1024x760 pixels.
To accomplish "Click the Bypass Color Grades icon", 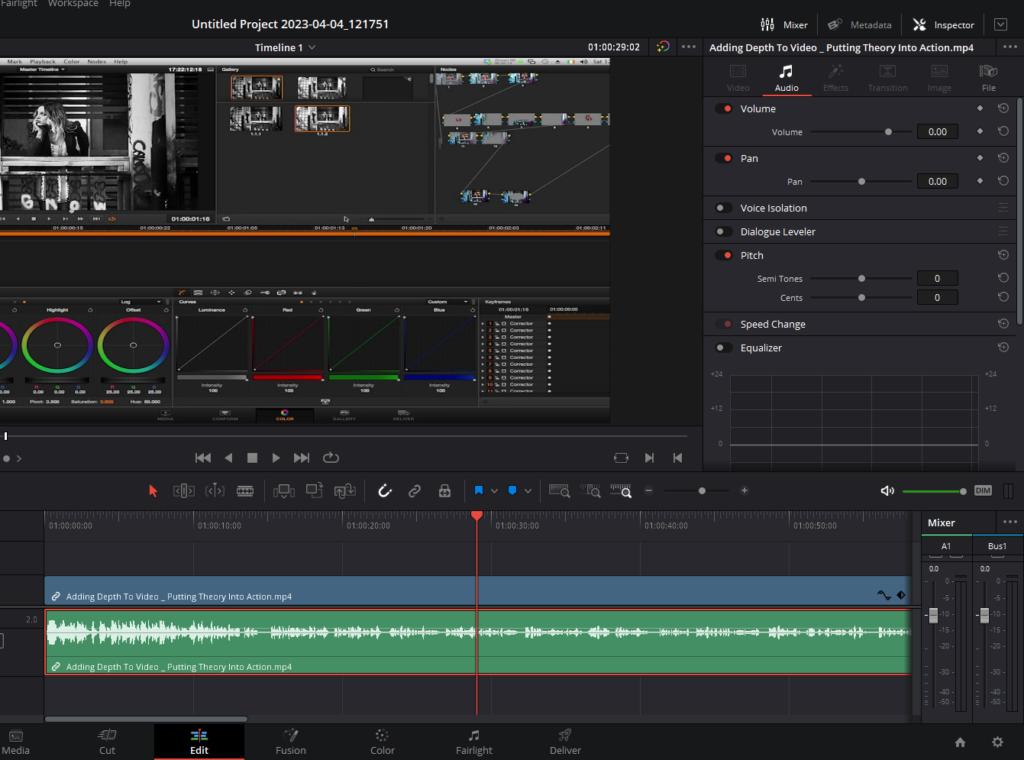I will point(663,47).
